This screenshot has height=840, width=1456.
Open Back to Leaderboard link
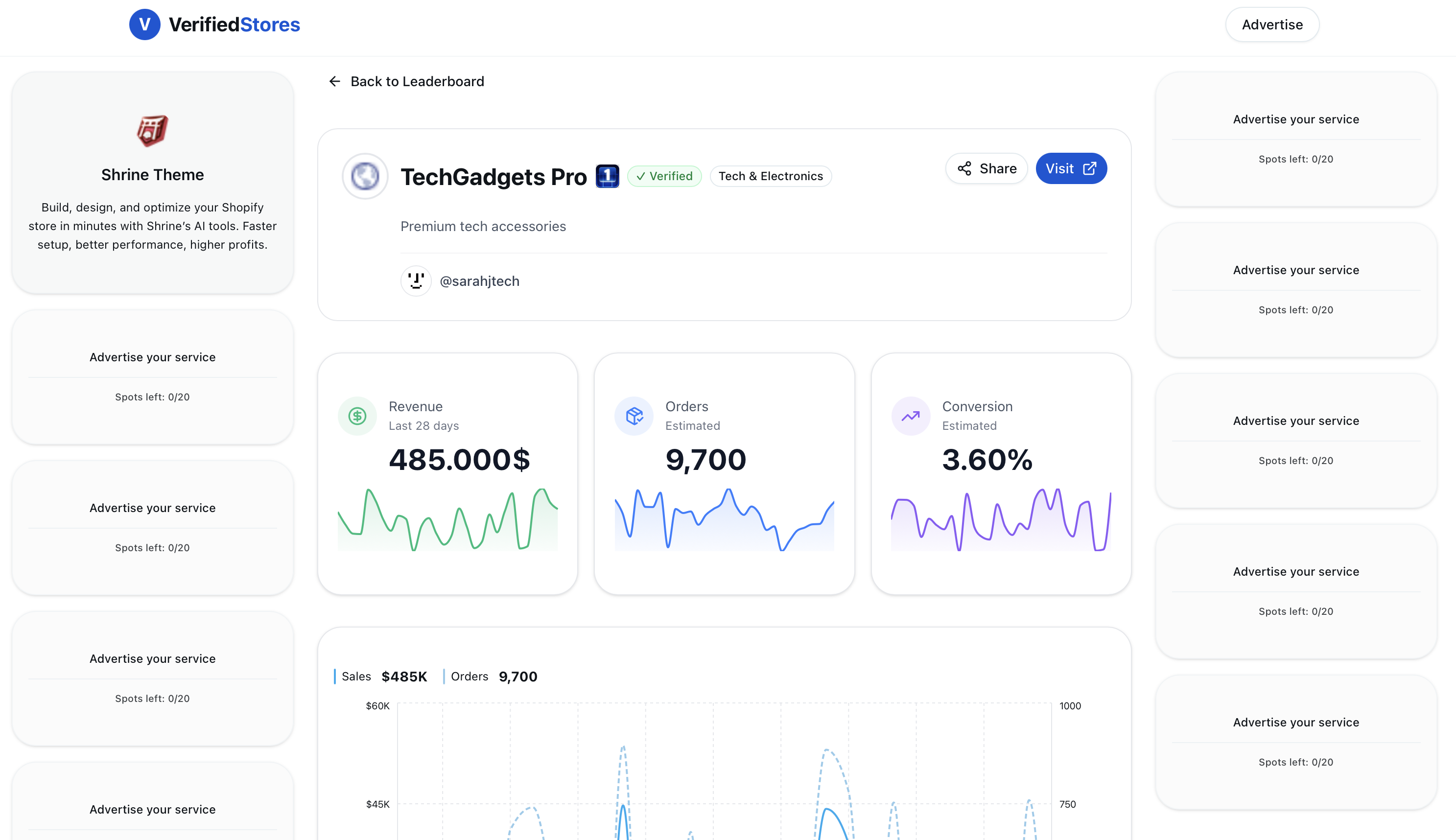tap(418, 81)
